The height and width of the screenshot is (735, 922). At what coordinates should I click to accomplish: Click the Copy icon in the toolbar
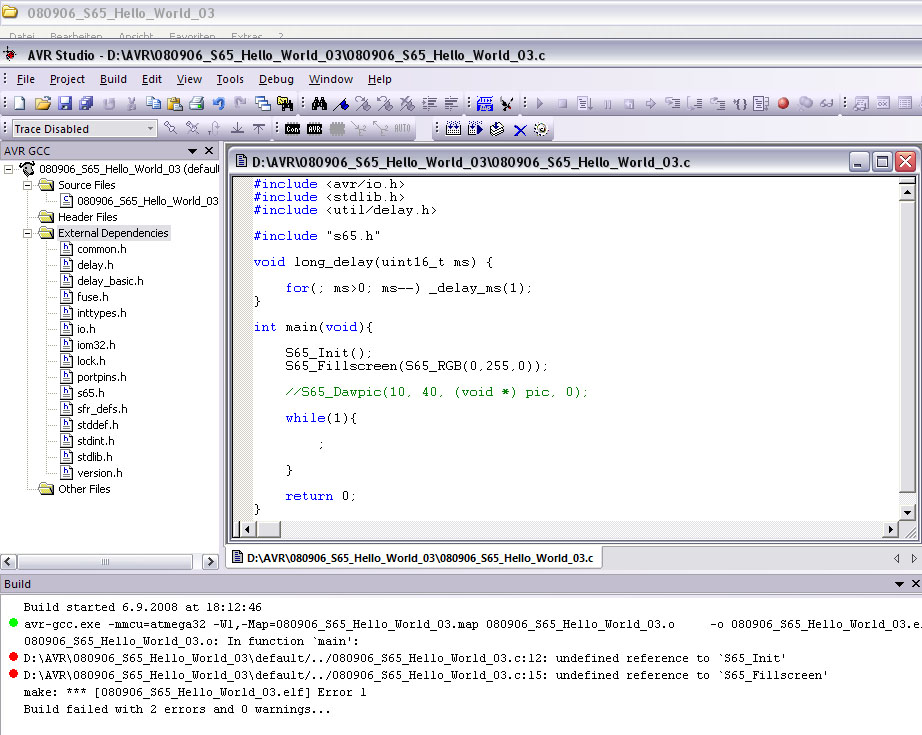coord(153,103)
